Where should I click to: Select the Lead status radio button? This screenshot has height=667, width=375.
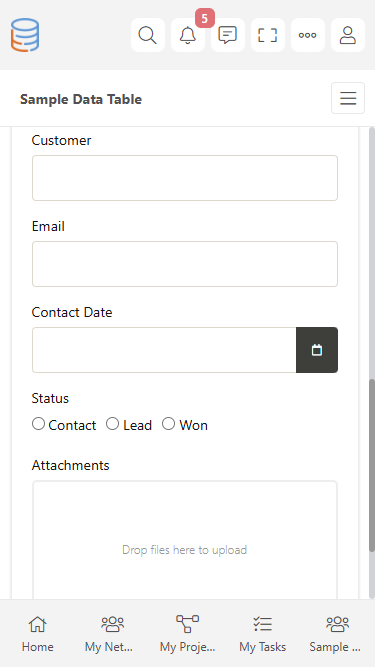[112, 424]
